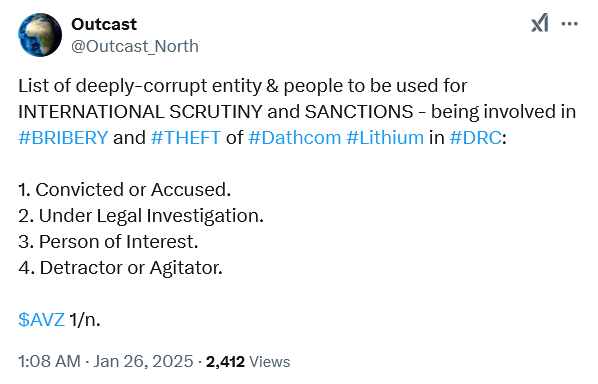Image resolution: width=598 pixels, height=384 pixels.
Task: Click the 1:08 AM timestamp
Action: pos(49,361)
